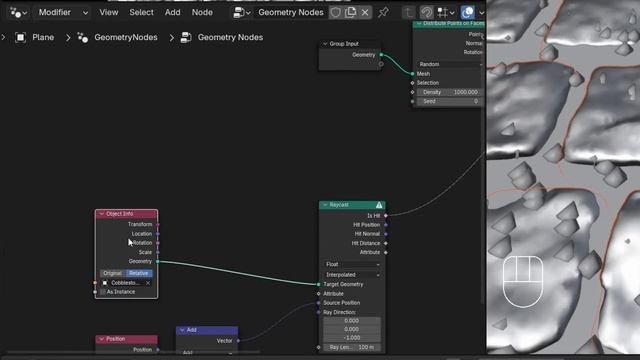Click the Add node Vector output socket
Screen dimensions: 640x360
pyautogui.click(x=238, y=341)
